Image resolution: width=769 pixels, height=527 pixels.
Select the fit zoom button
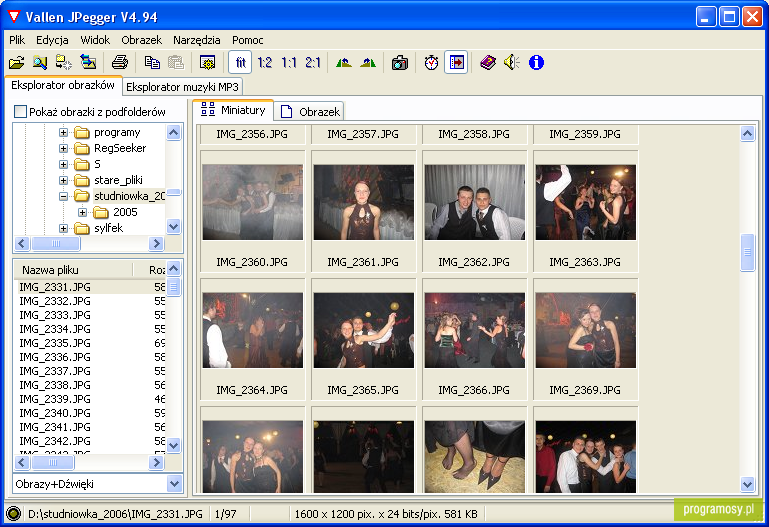coord(240,63)
